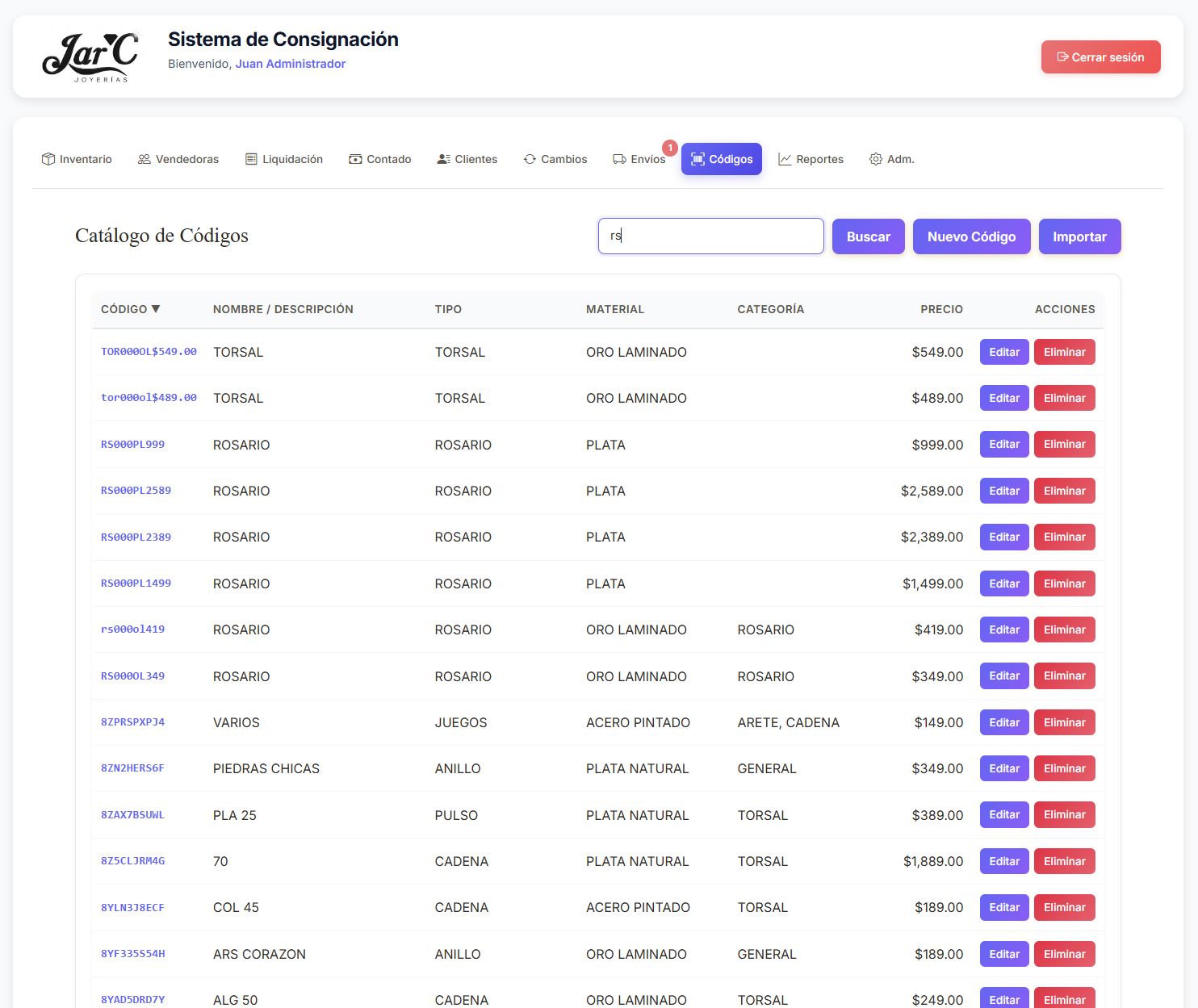
Task: Edit code RS000PL2389
Action: [x=1004, y=537]
